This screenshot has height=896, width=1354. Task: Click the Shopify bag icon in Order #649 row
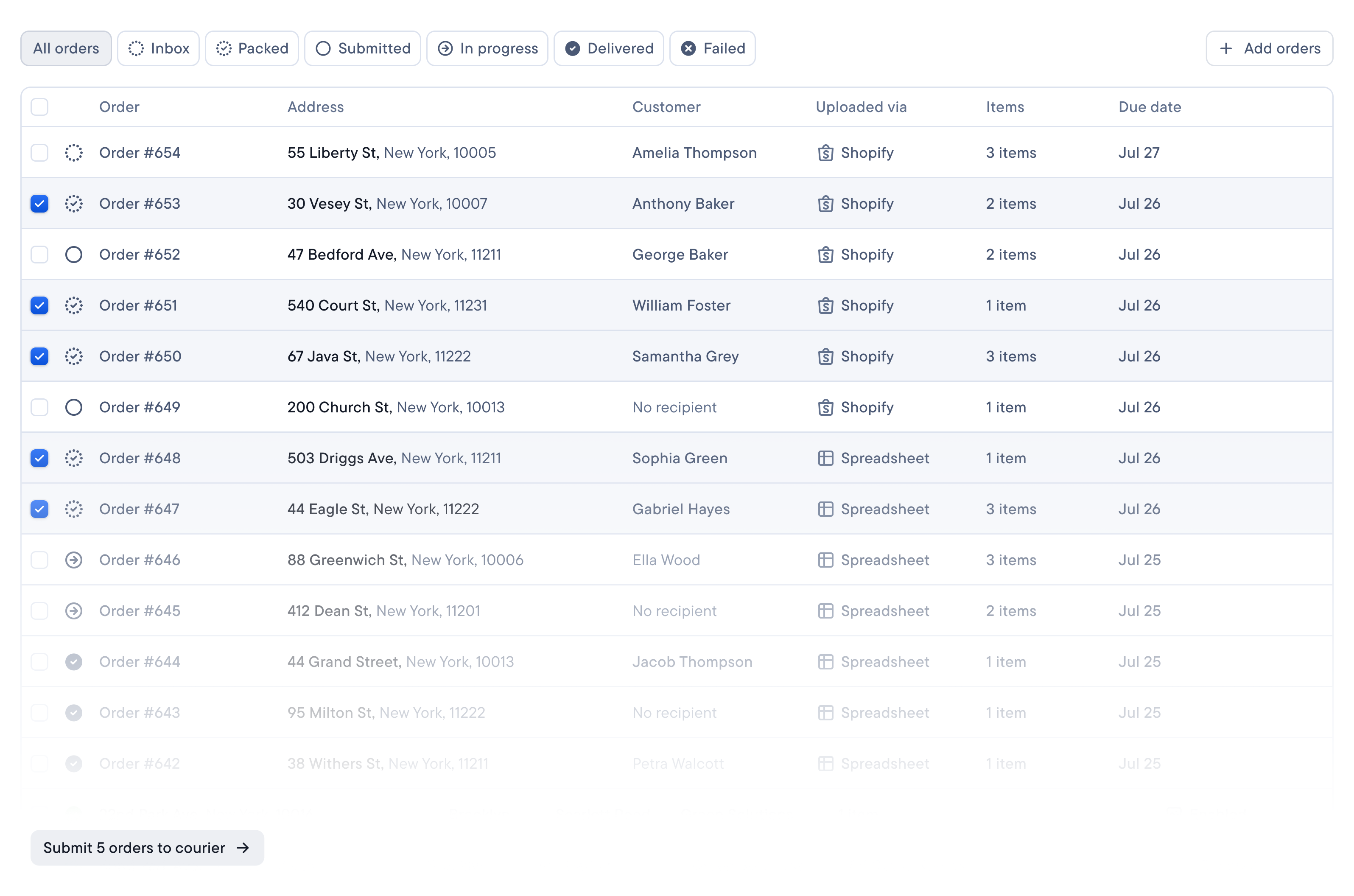825,407
